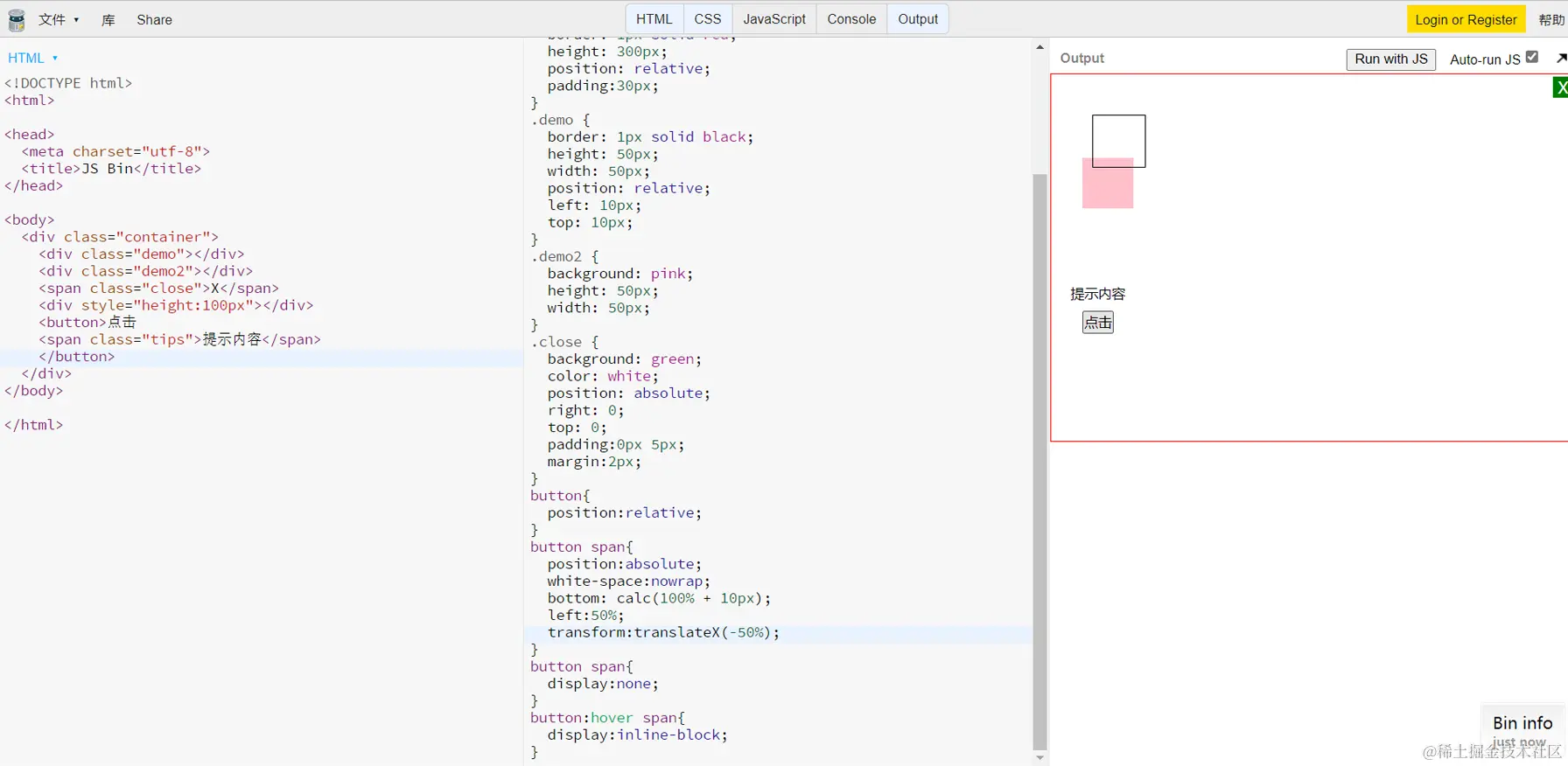Click the 'transform:translateX(-50%);' line
Viewport: 1568px width, 766px height.
[x=663, y=632]
